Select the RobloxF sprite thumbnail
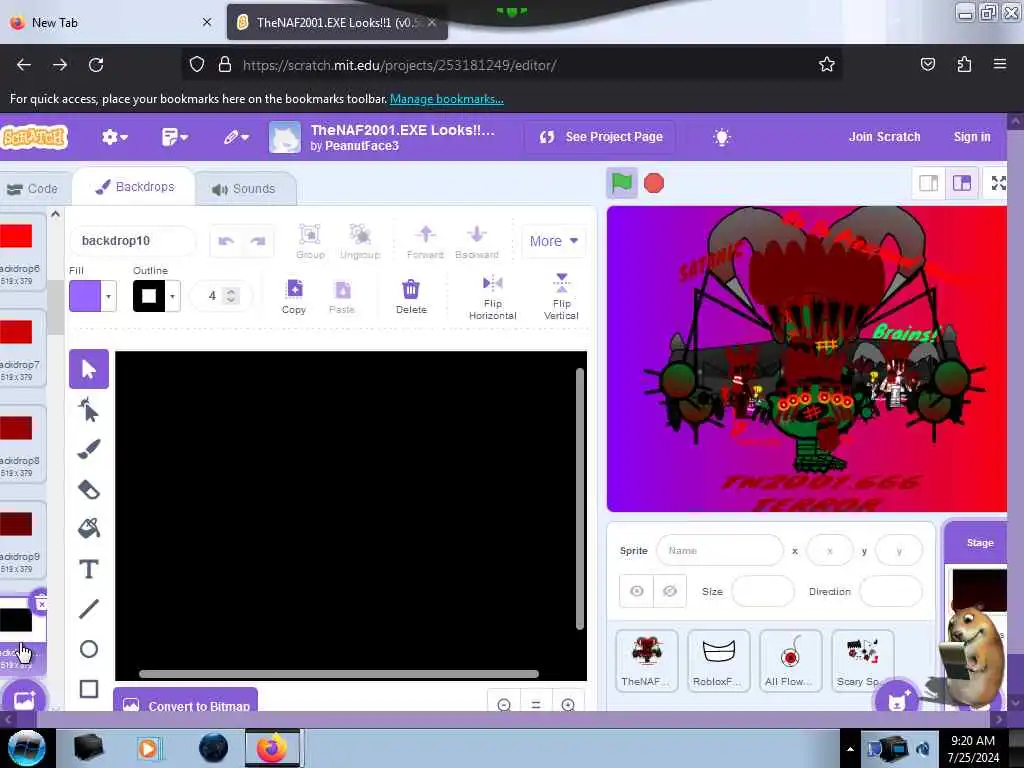The width and height of the screenshot is (1024, 768). coord(718,660)
